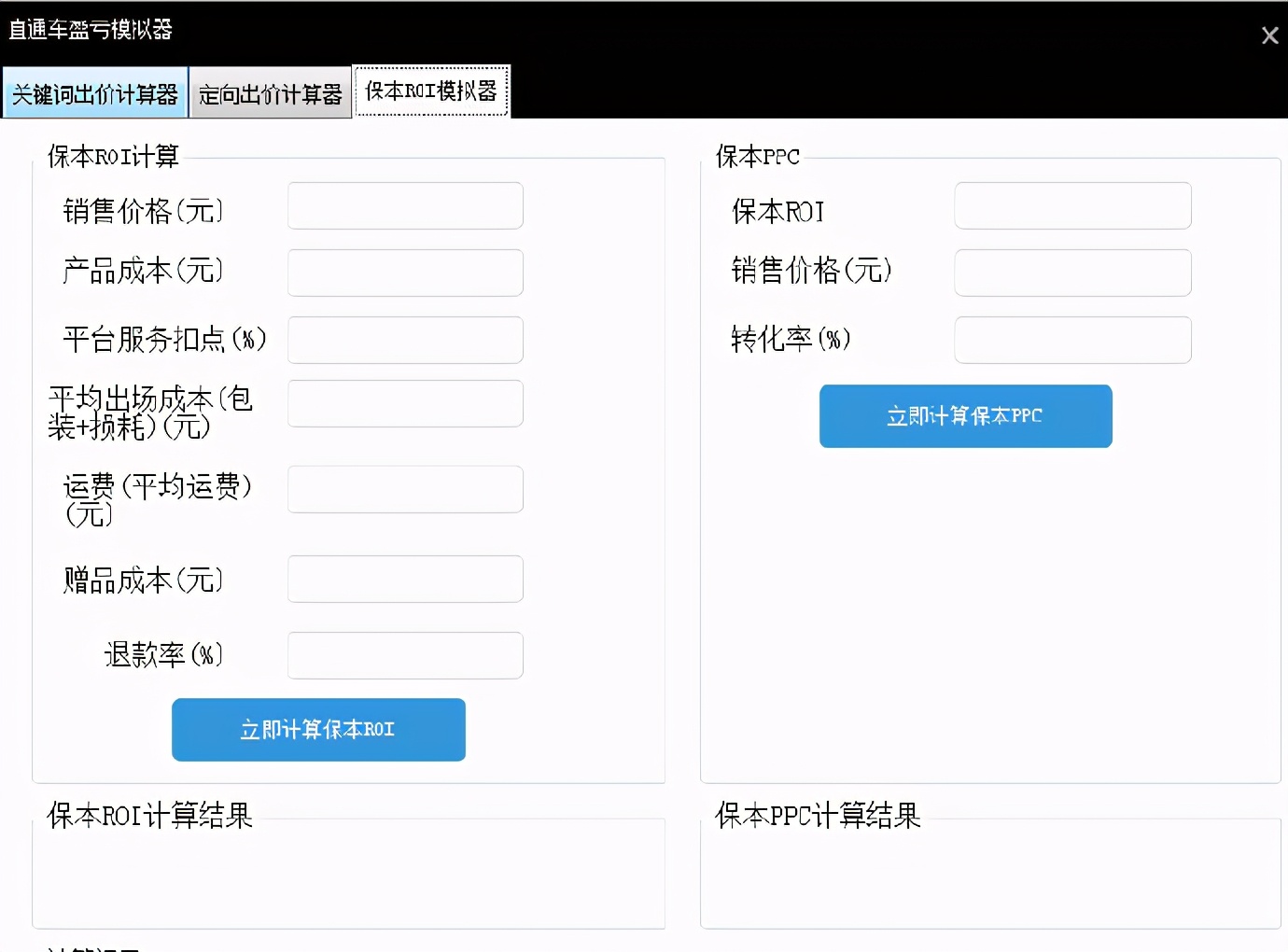The height and width of the screenshot is (952, 1288).
Task: Open the 定向出价计算器 tab
Action: [270, 93]
